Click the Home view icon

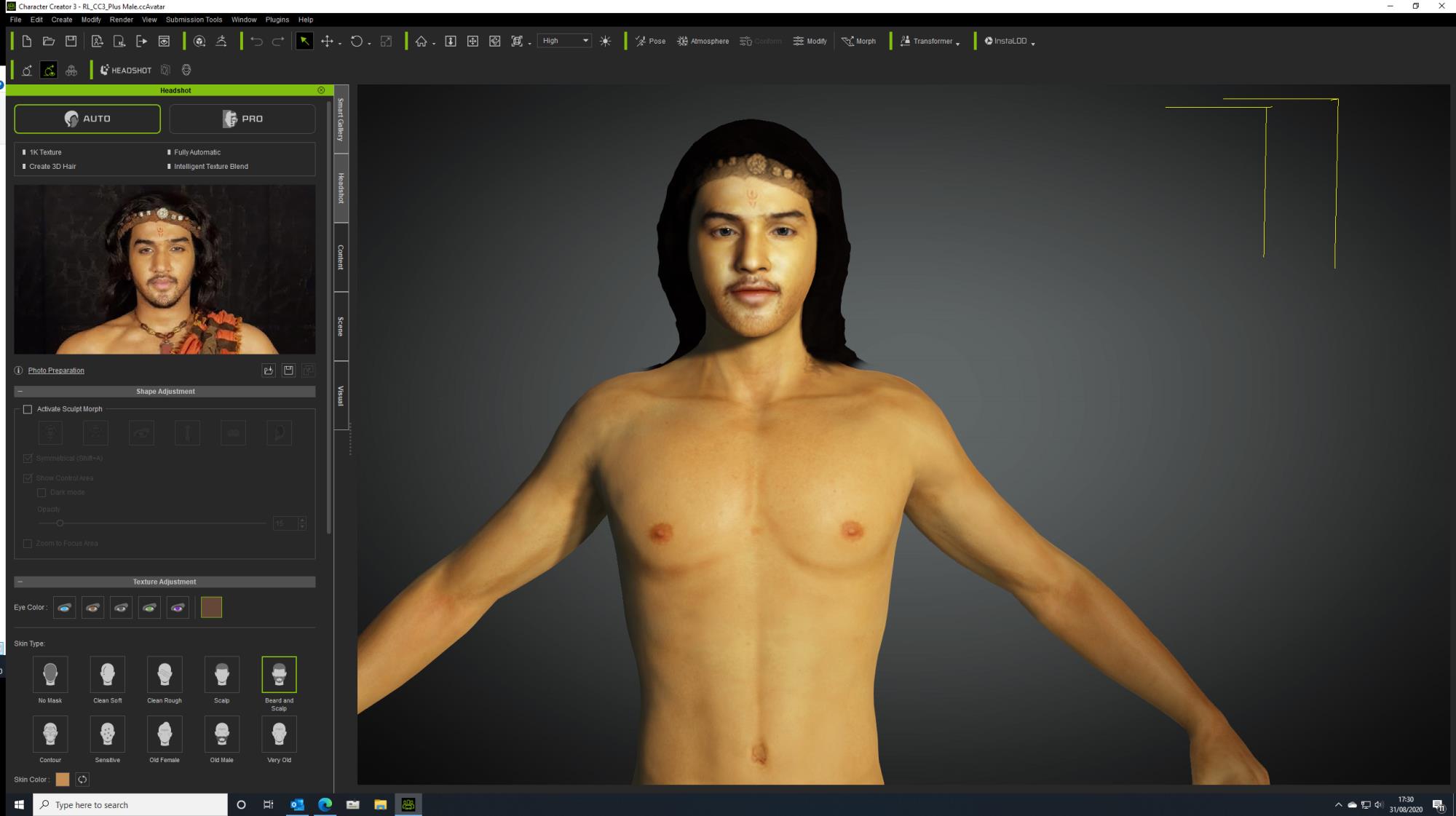[x=421, y=41]
